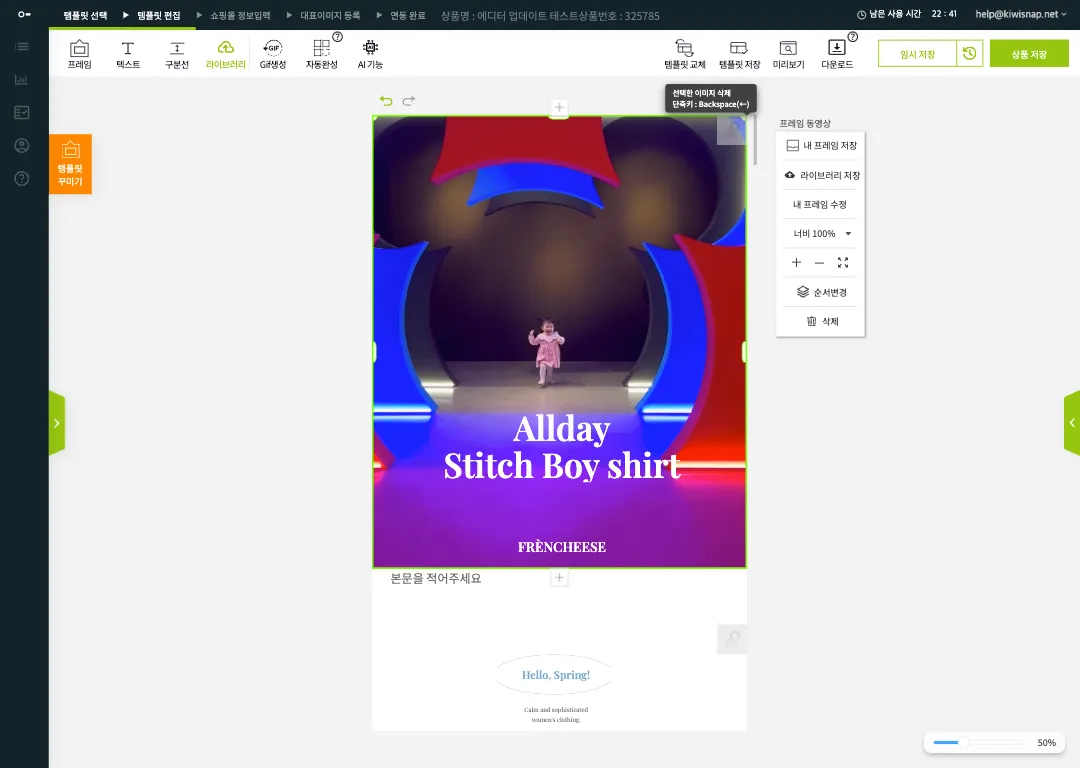Open the 라이브러리 library

[225, 54]
